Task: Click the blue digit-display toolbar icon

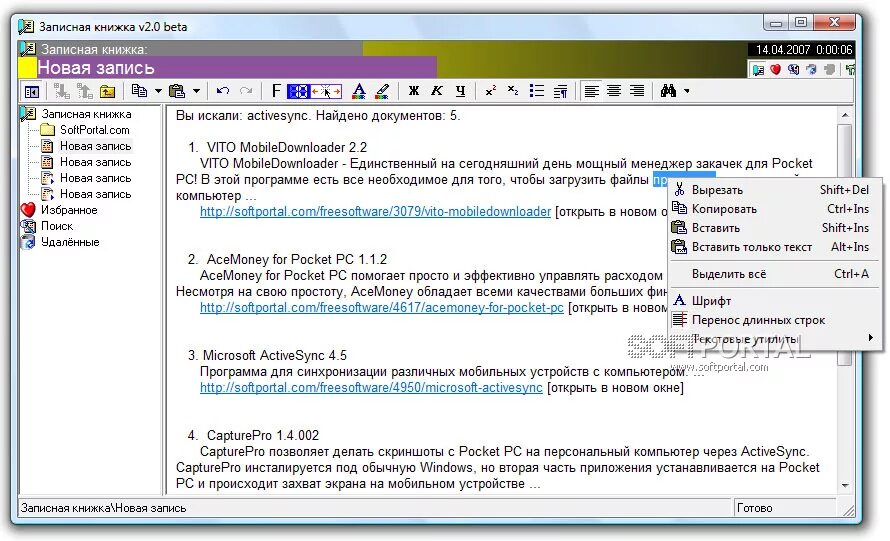Action: click(298, 91)
